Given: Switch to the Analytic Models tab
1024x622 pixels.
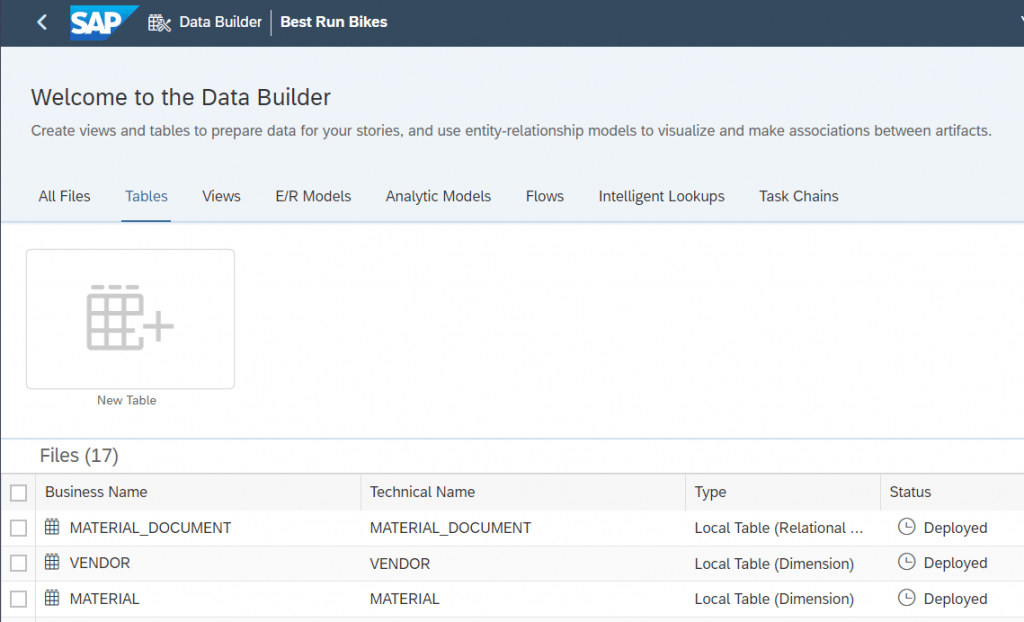Looking at the screenshot, I should click(438, 196).
